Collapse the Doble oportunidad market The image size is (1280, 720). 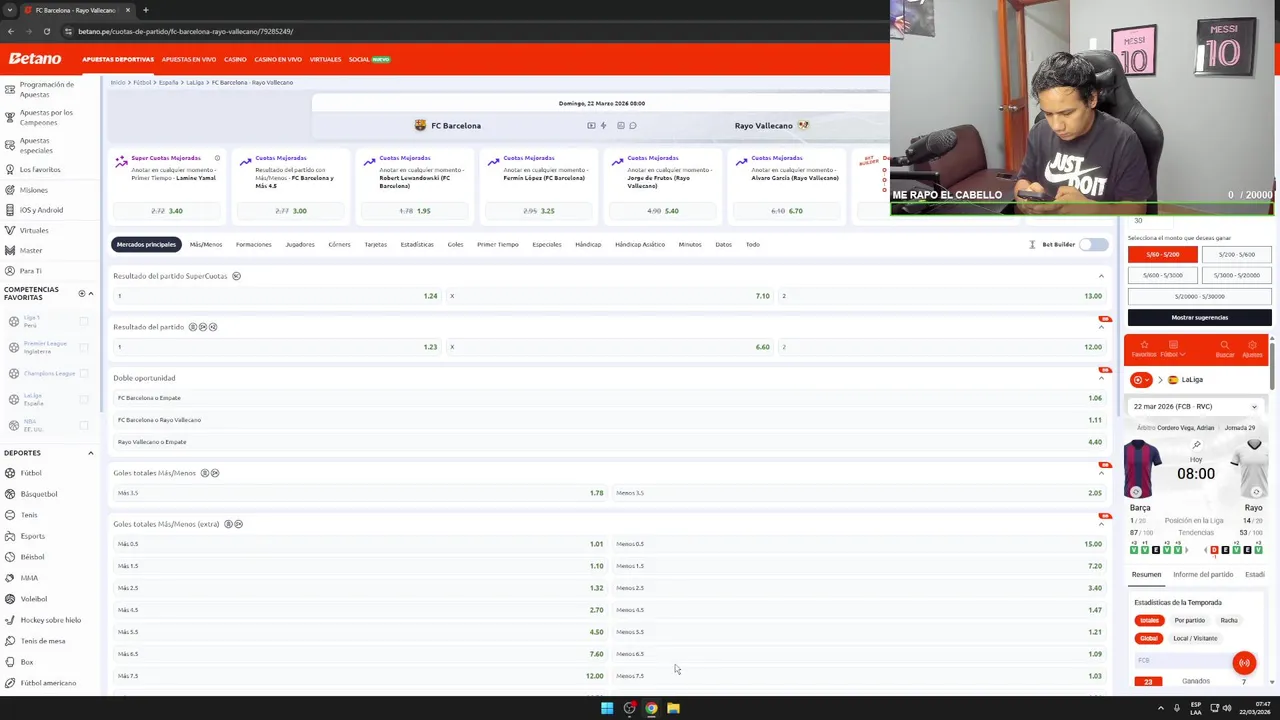point(1101,378)
